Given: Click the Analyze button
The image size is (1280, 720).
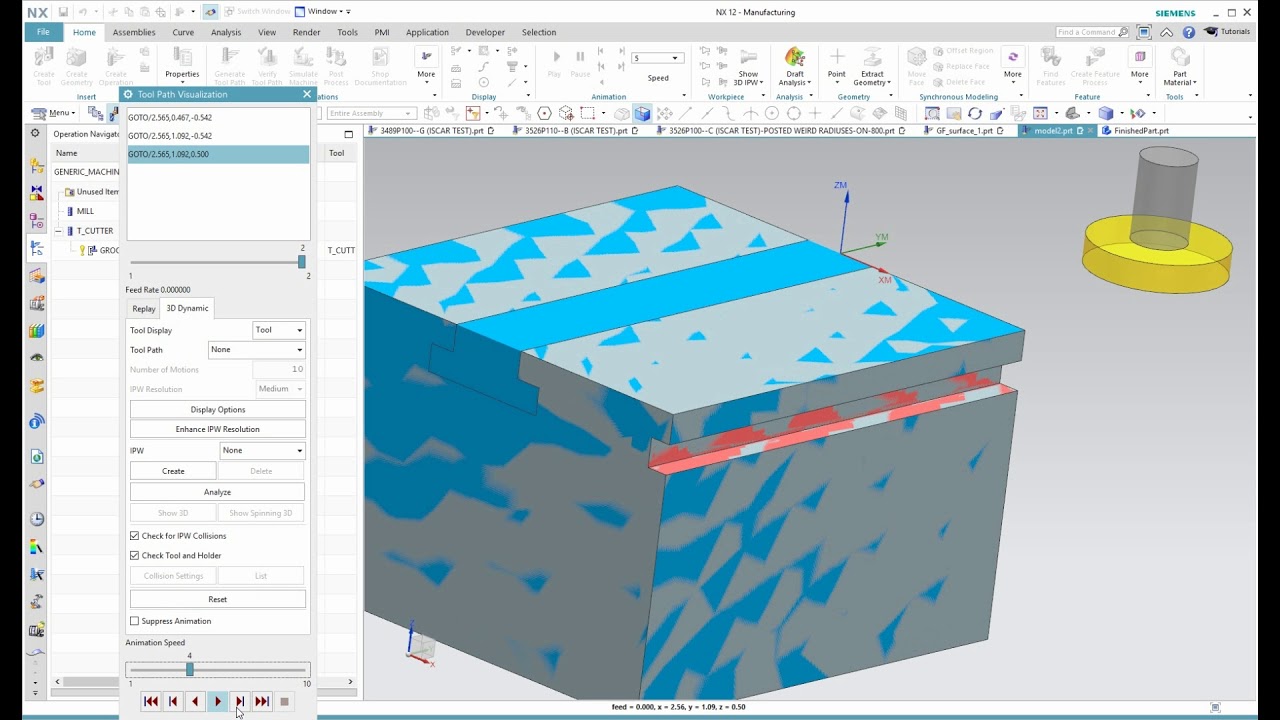Looking at the screenshot, I should tap(218, 492).
